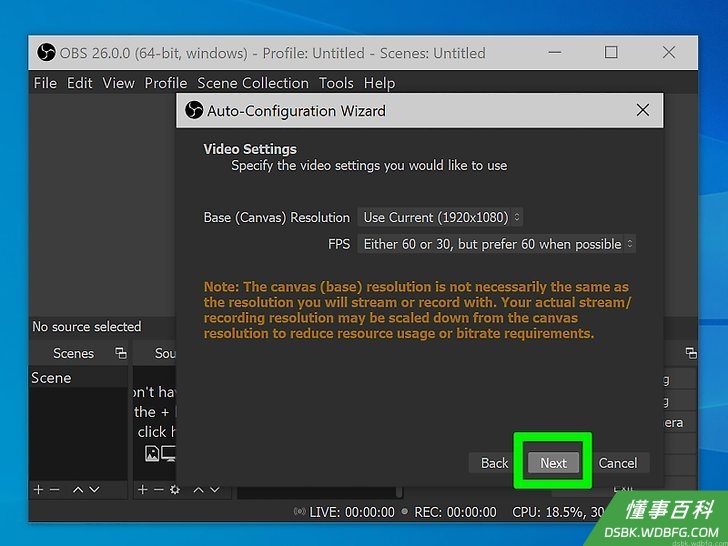Minimize the OBS main window
Image resolution: width=728 pixels, height=546 pixels.
(555, 52)
